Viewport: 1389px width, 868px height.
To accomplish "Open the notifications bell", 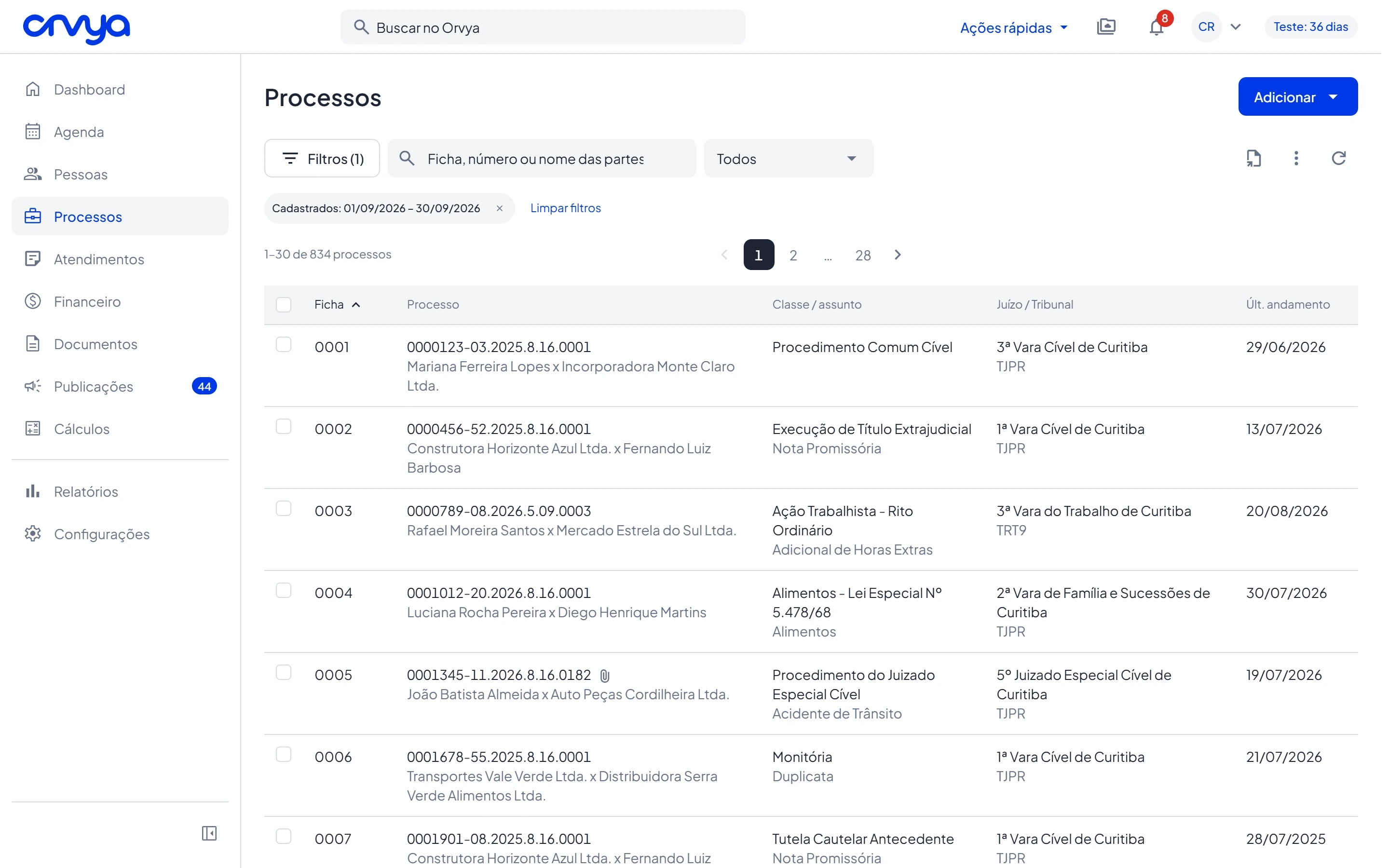I will [x=1156, y=27].
